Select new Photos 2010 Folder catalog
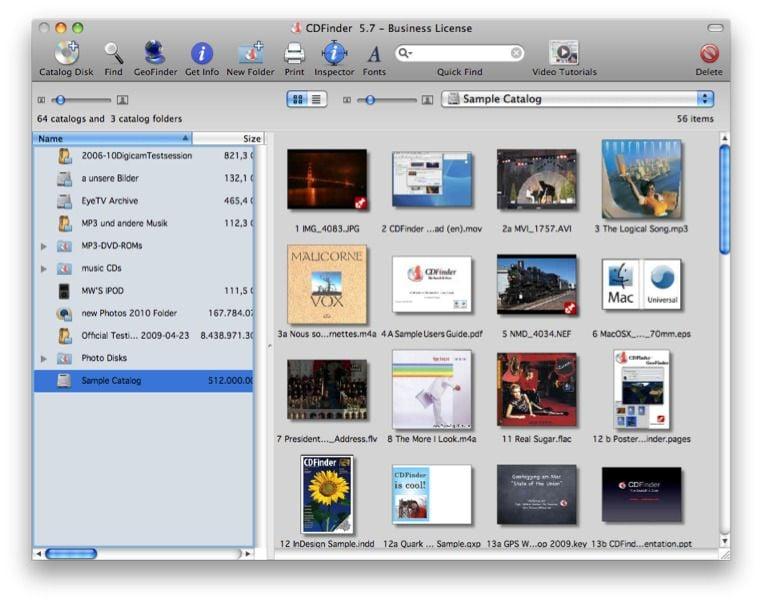Screen dimensions: 762x604 144,313
